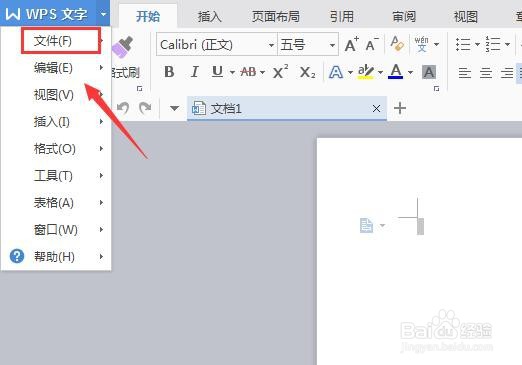The image size is (522, 365).
Task: Expand the bullet list dropdown arrow
Action: [x=477, y=44]
